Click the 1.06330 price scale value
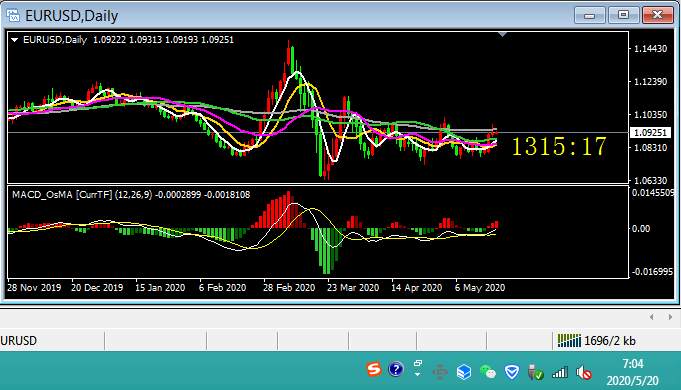Screen dimensions: 681x390 click(651, 180)
